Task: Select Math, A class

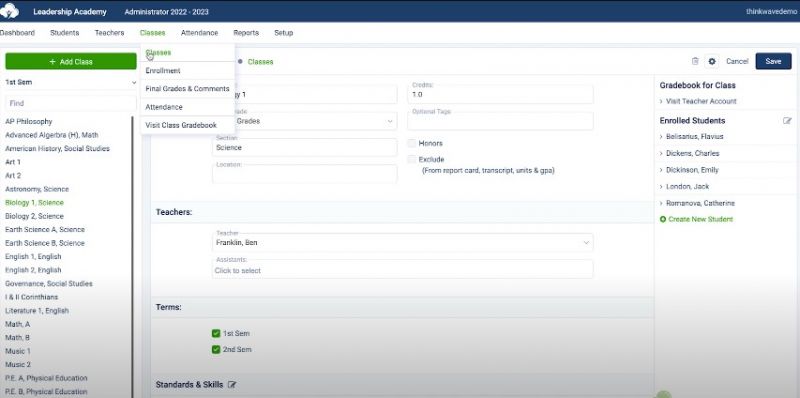Action: pyautogui.click(x=17, y=324)
